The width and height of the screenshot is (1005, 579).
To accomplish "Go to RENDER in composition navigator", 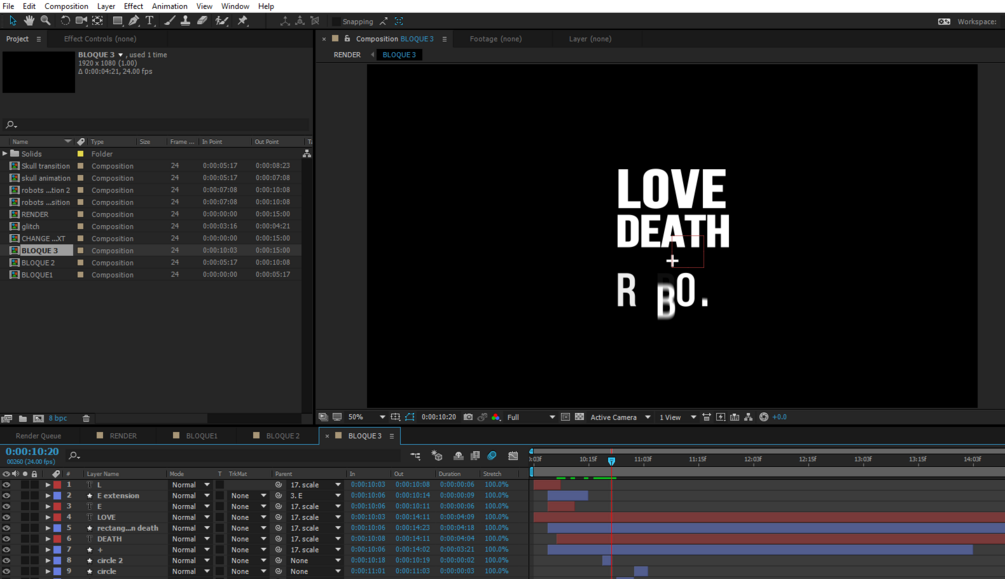I will click(347, 55).
